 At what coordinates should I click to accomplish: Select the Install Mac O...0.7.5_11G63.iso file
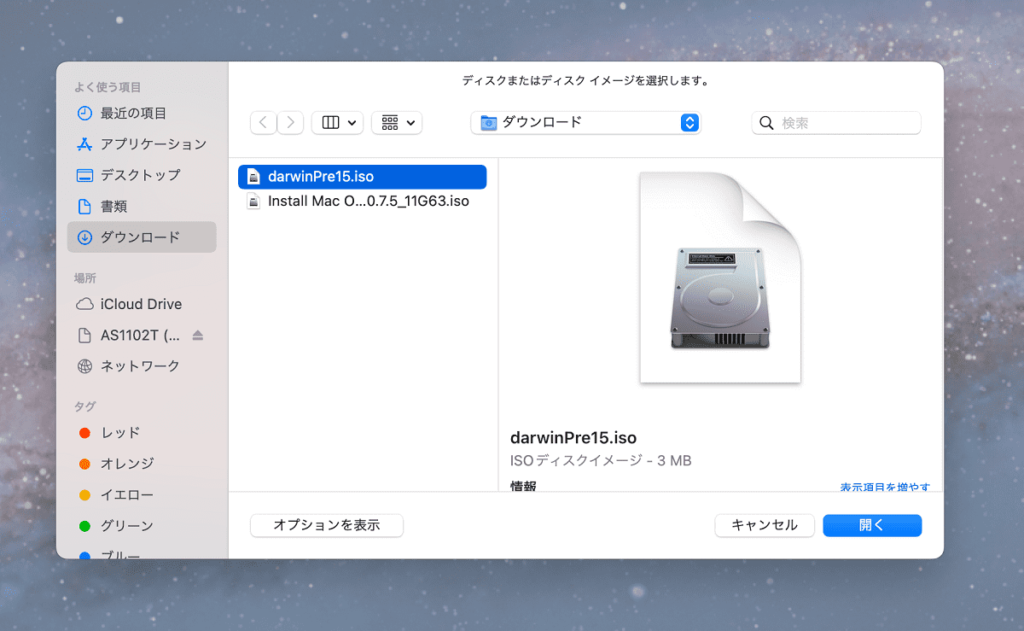click(362, 201)
